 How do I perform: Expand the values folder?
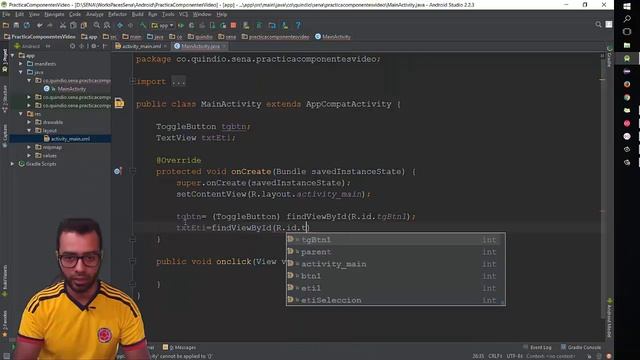click(29, 156)
